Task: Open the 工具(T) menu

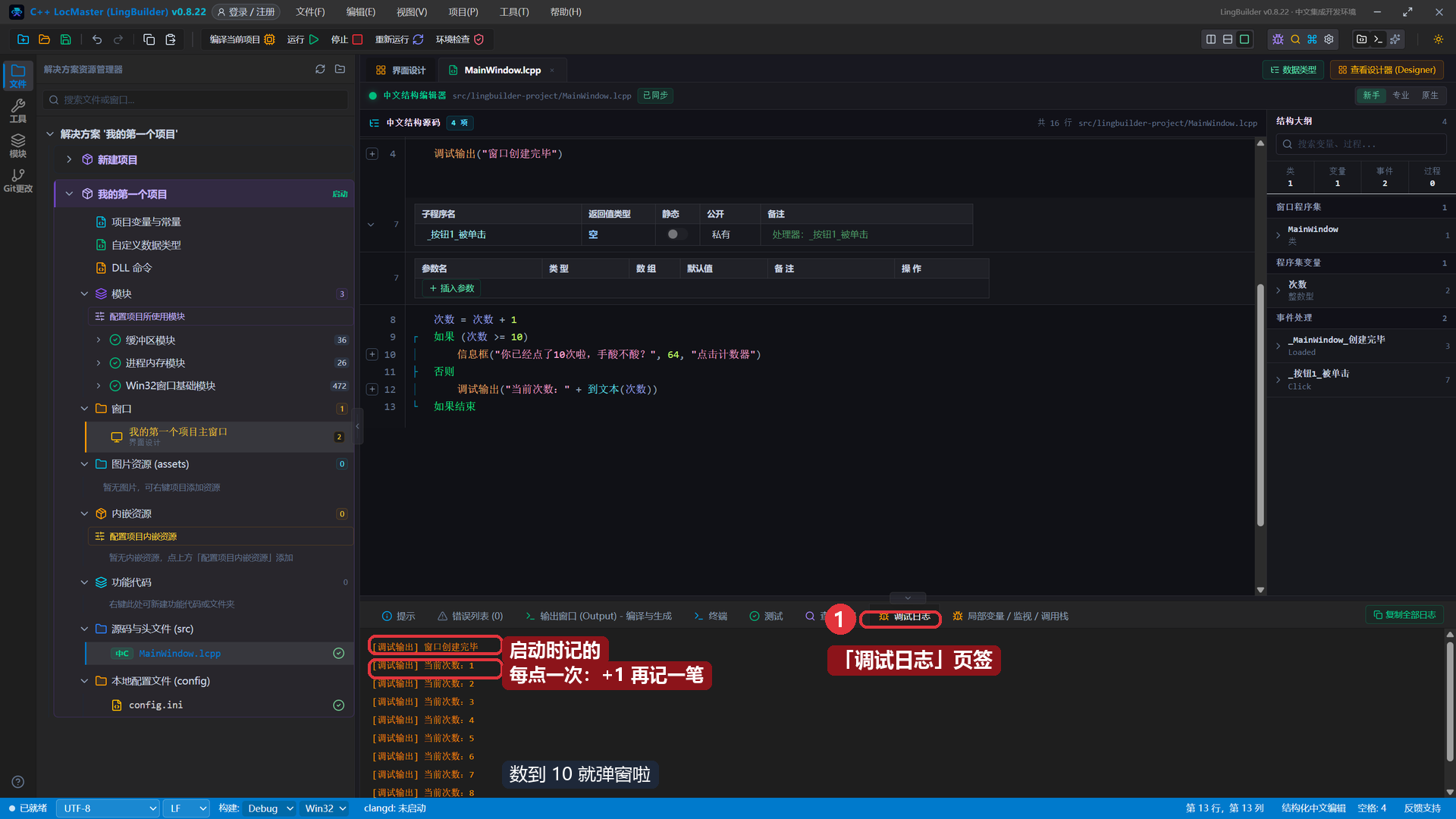Action: pos(514,12)
